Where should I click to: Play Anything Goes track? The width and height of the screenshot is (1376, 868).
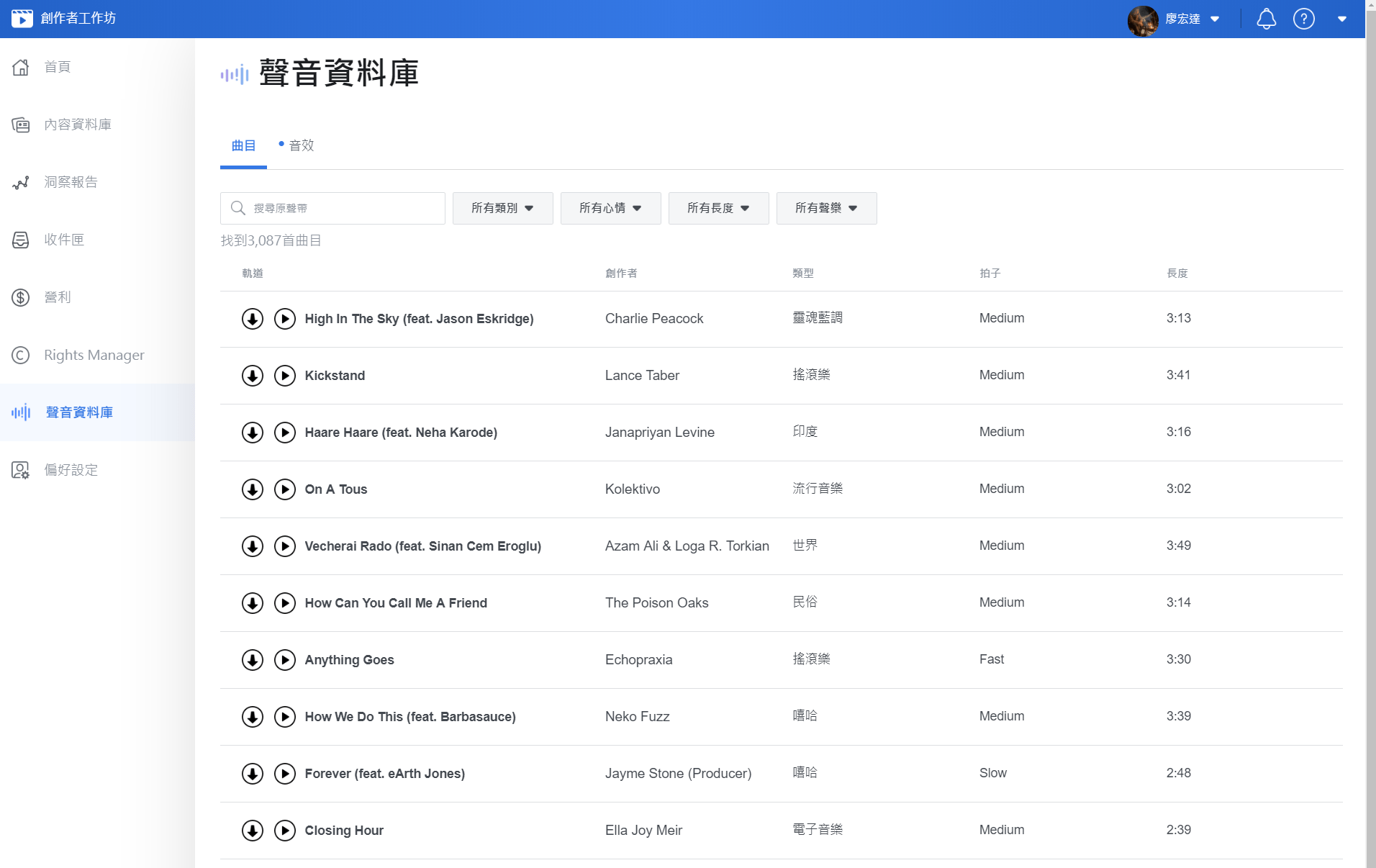coord(285,660)
